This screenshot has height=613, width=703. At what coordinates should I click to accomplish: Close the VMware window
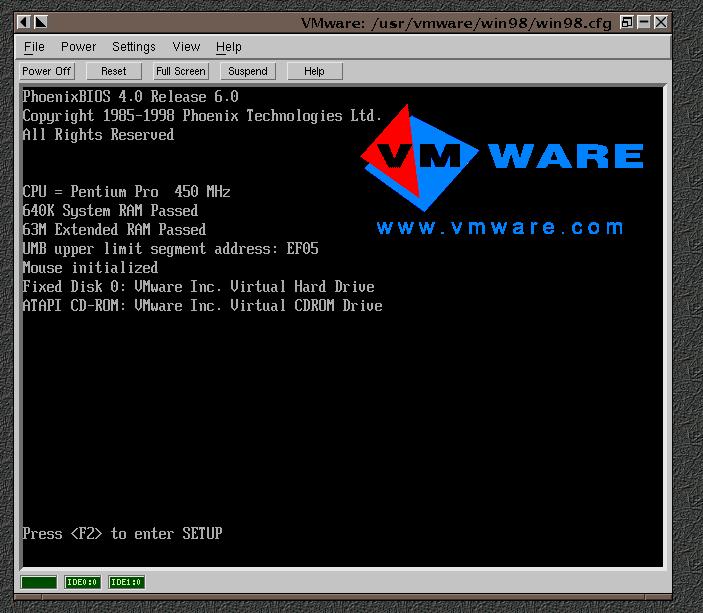pyautogui.click(x=662, y=21)
